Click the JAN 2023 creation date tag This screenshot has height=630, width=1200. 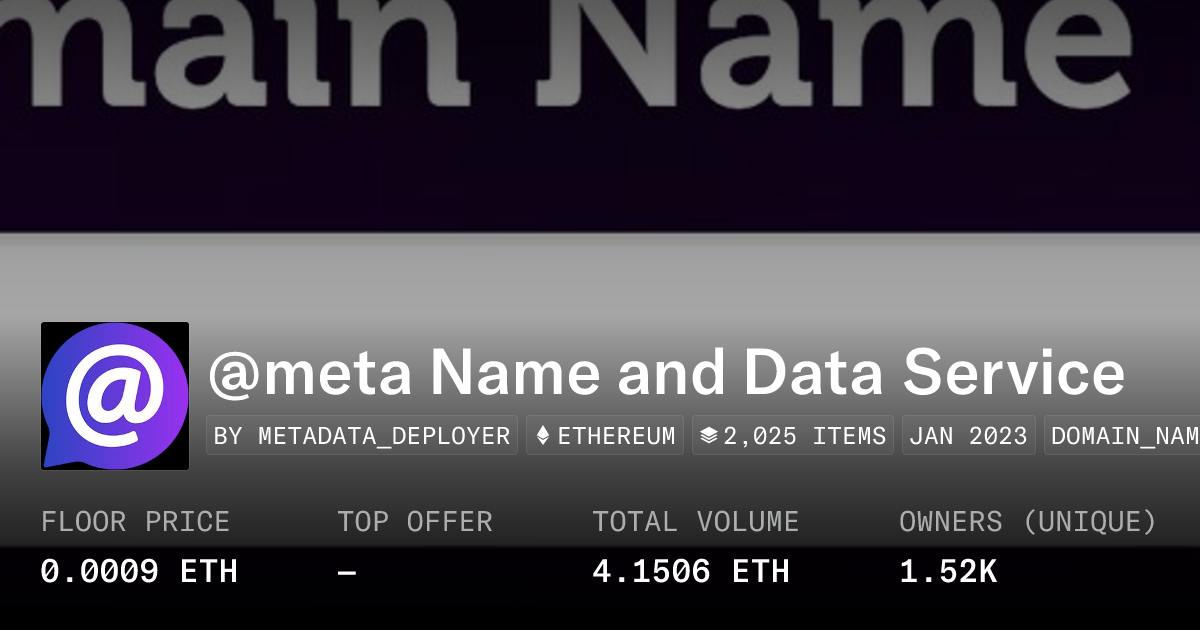point(968,436)
